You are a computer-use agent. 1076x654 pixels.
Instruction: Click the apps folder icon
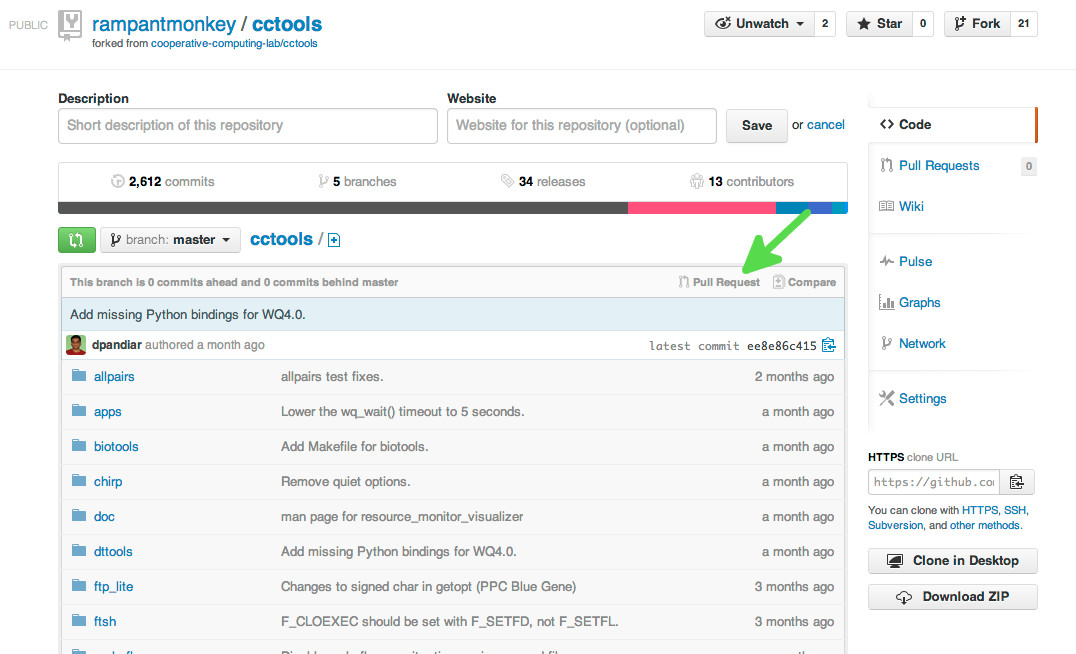pos(80,410)
